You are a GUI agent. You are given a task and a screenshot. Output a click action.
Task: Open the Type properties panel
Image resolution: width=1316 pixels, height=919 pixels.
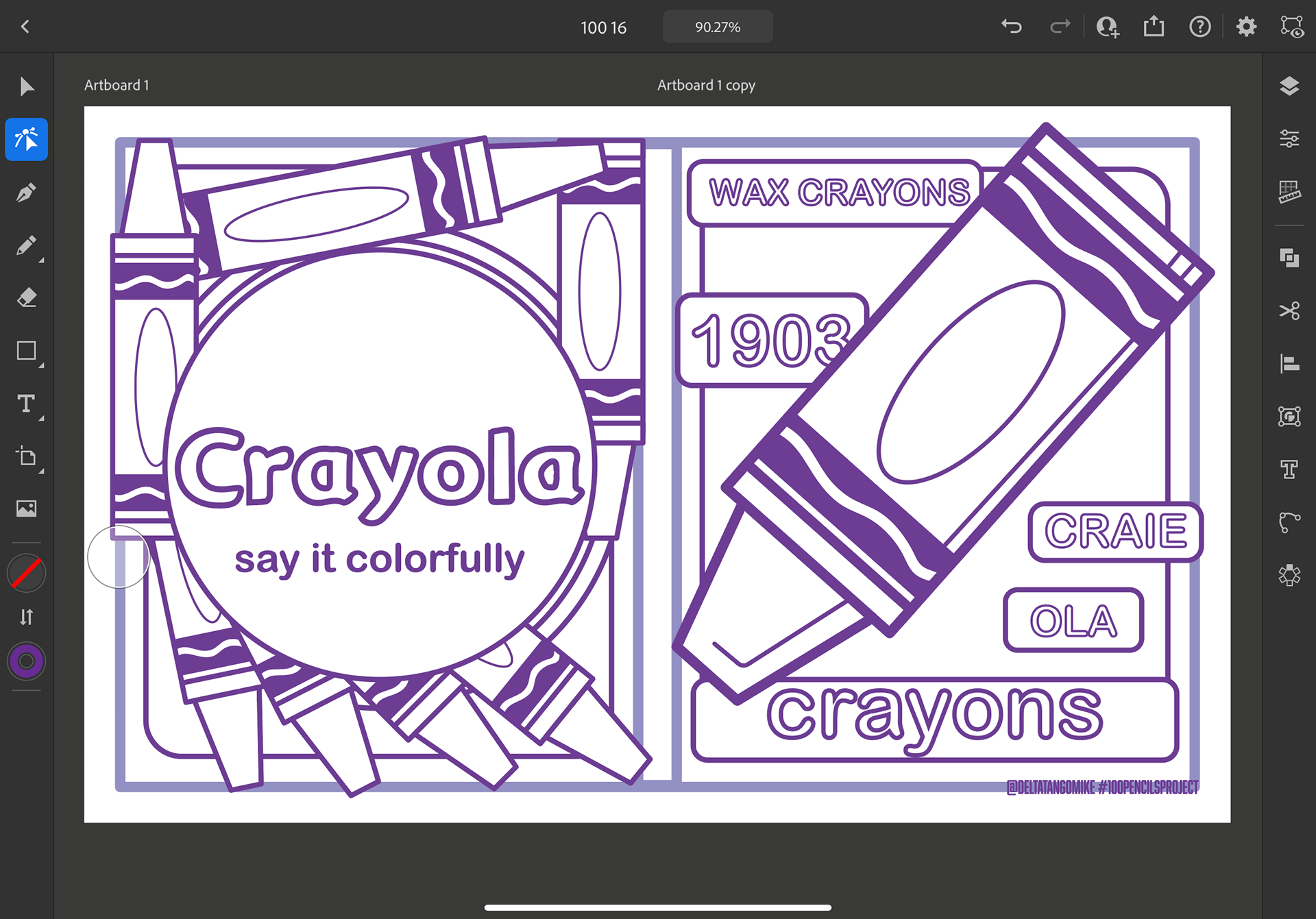1289,469
